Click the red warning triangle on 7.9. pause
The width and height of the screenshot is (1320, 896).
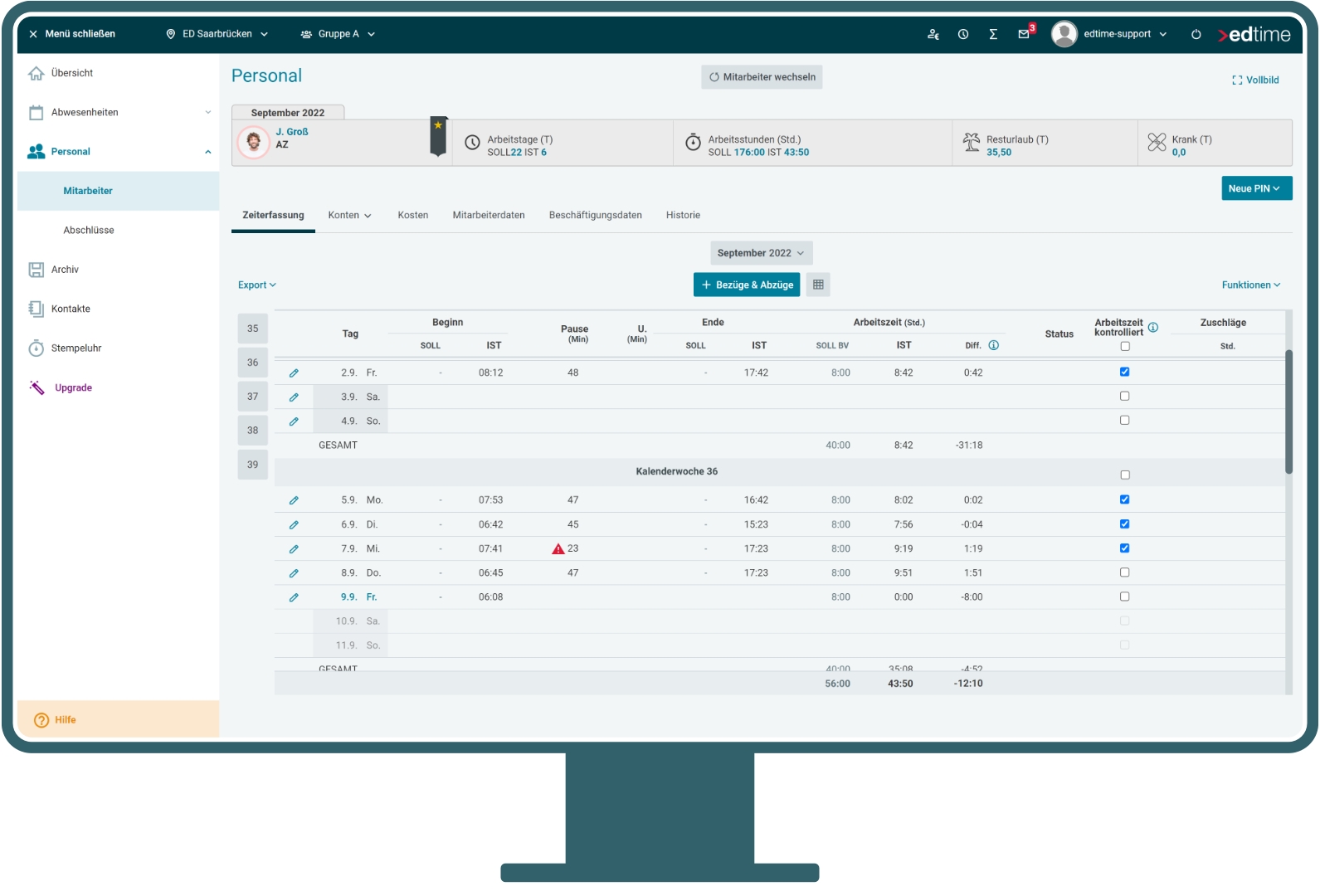558,549
